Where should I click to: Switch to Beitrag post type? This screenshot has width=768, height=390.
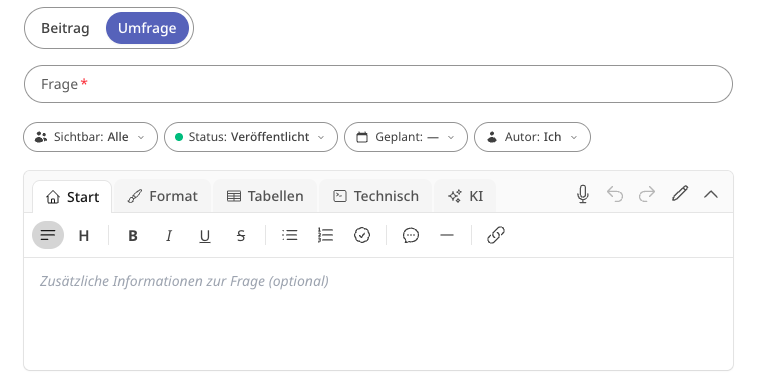pyautogui.click(x=65, y=28)
